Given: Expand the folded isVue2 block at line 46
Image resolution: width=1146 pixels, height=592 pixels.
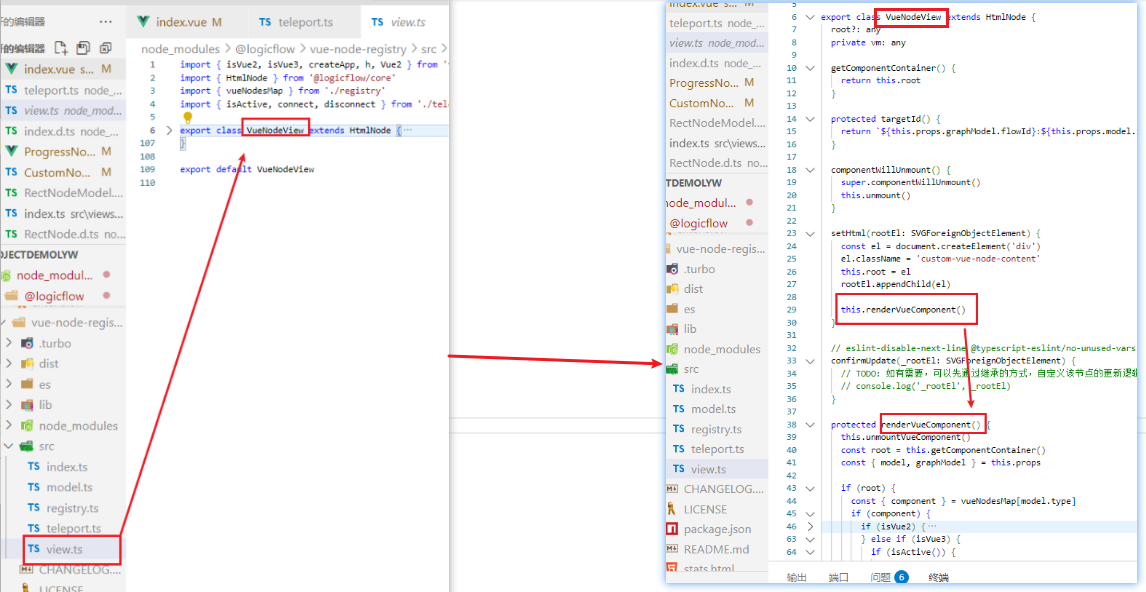Looking at the screenshot, I should (809, 525).
